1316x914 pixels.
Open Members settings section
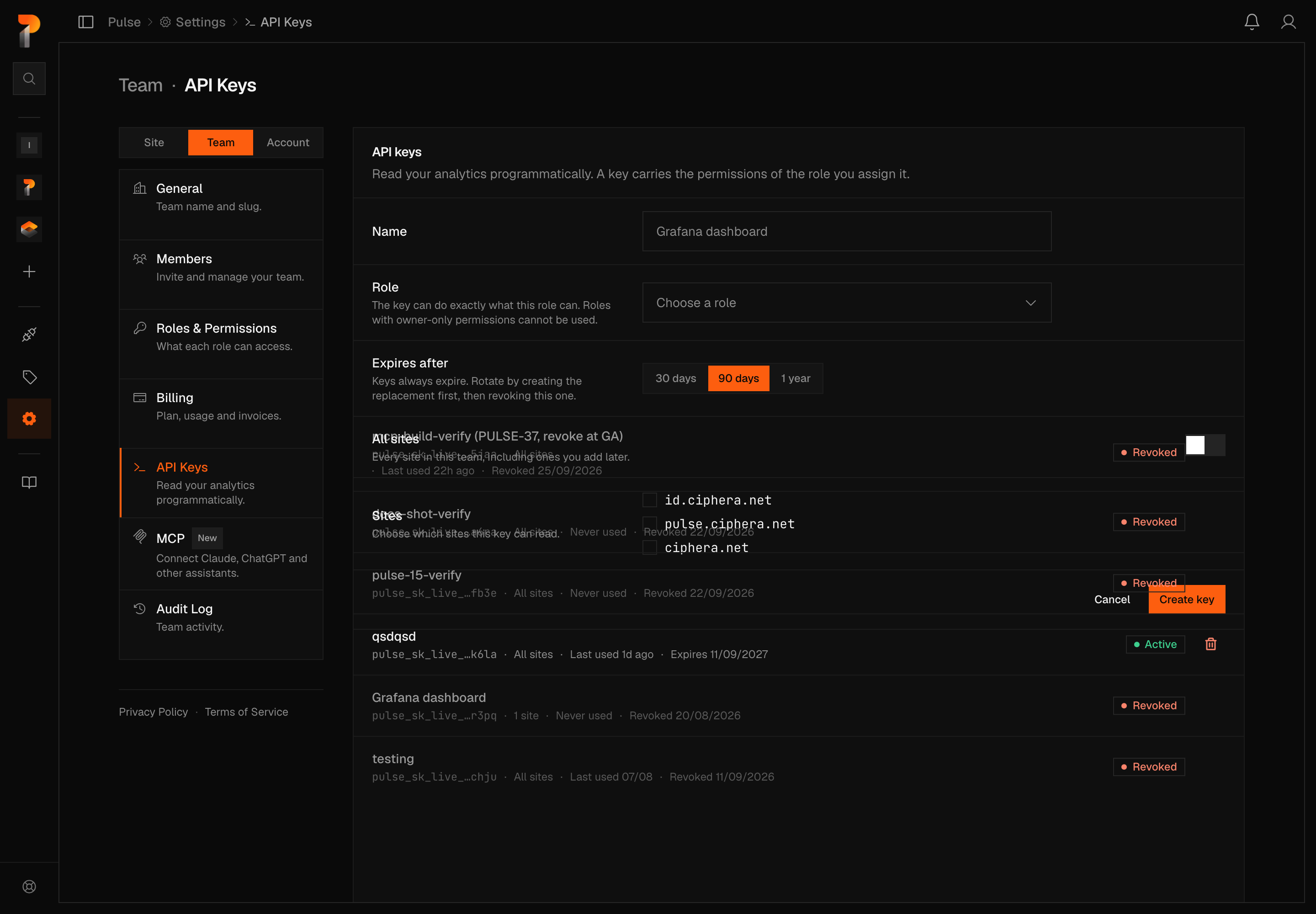pos(221,274)
